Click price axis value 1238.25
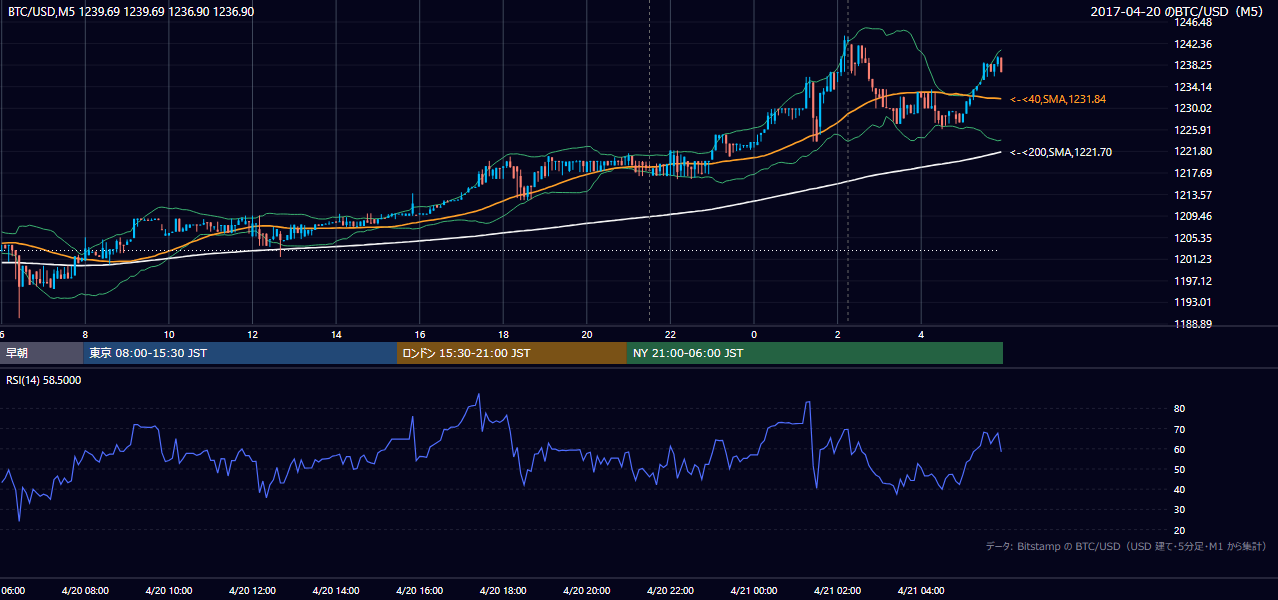Screen dimensions: 1278x600 (x=1194, y=65)
